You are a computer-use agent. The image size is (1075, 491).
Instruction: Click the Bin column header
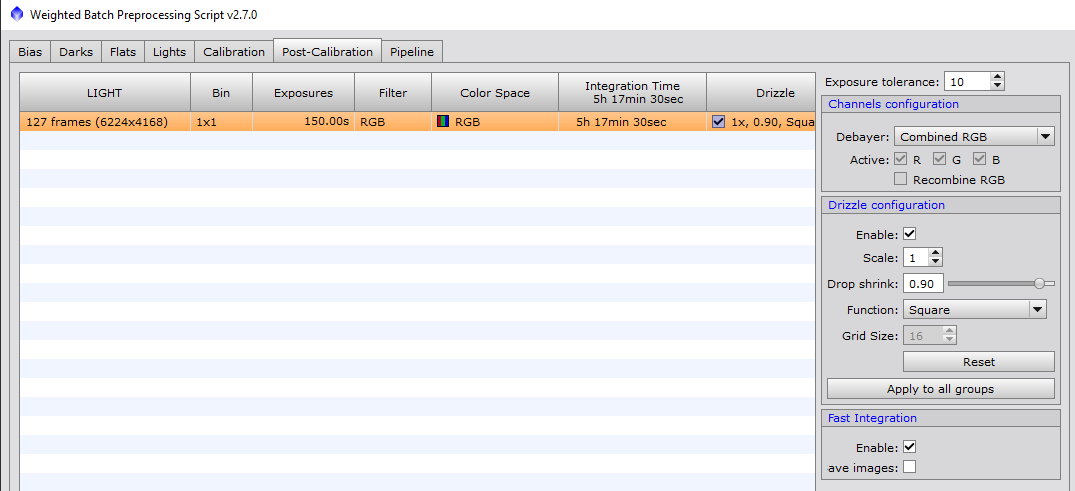[x=221, y=93]
